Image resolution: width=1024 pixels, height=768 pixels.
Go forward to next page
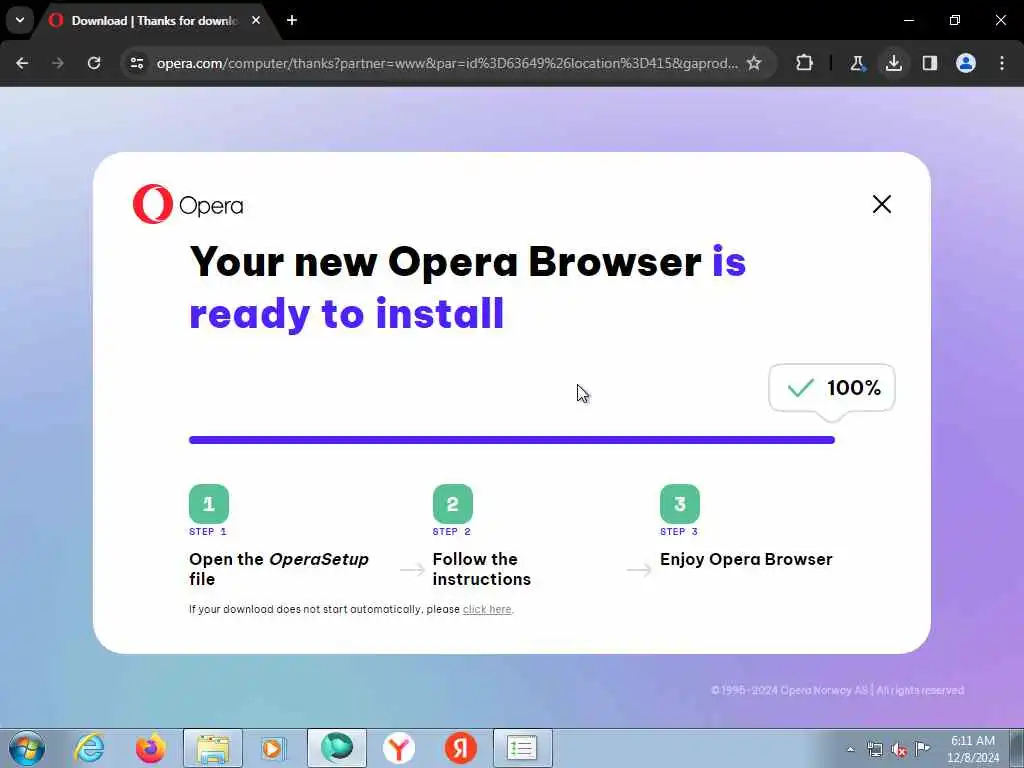[58, 63]
